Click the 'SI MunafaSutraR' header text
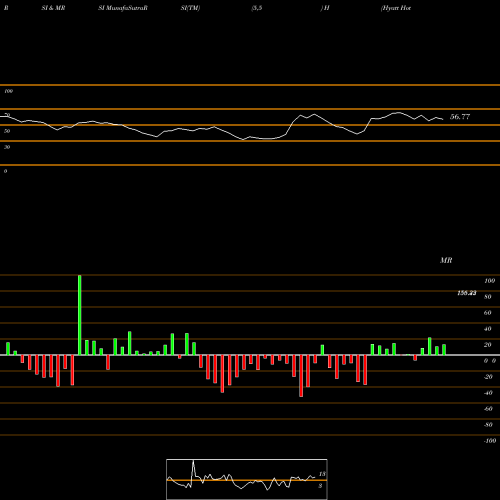 [x=123, y=8]
